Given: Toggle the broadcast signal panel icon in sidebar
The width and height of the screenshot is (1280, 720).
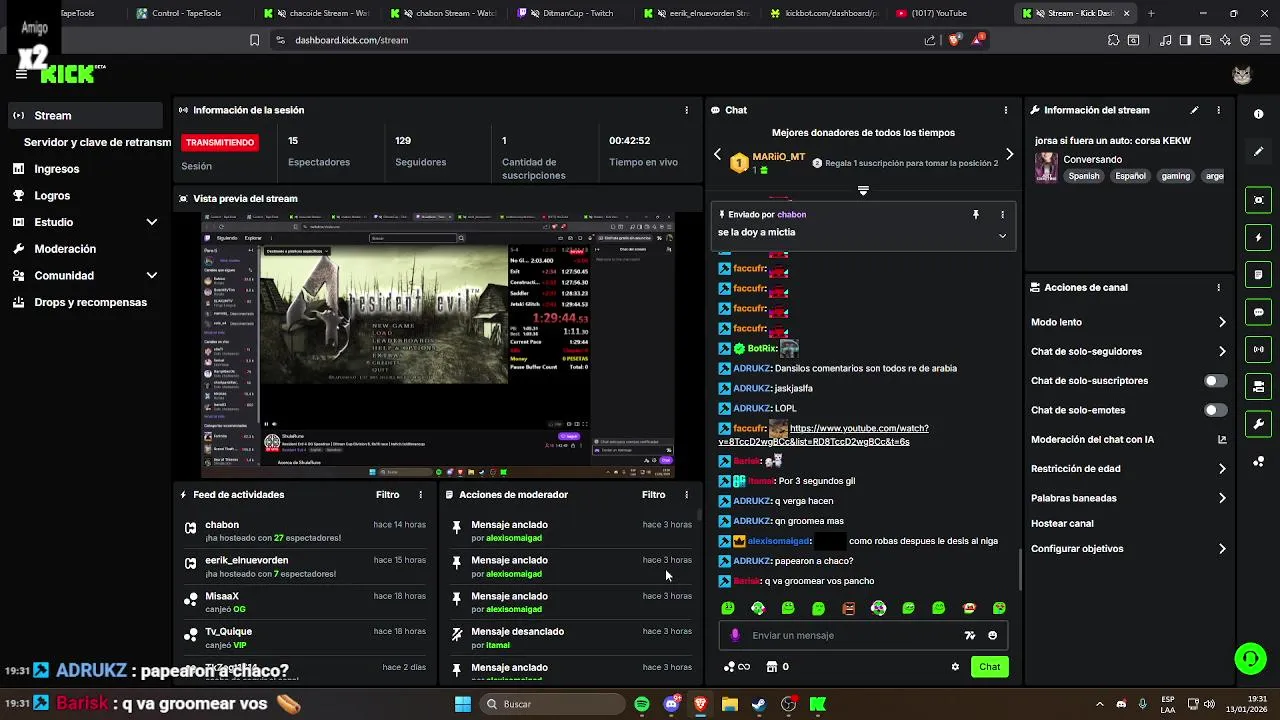Looking at the screenshot, I should pos(1258,349).
